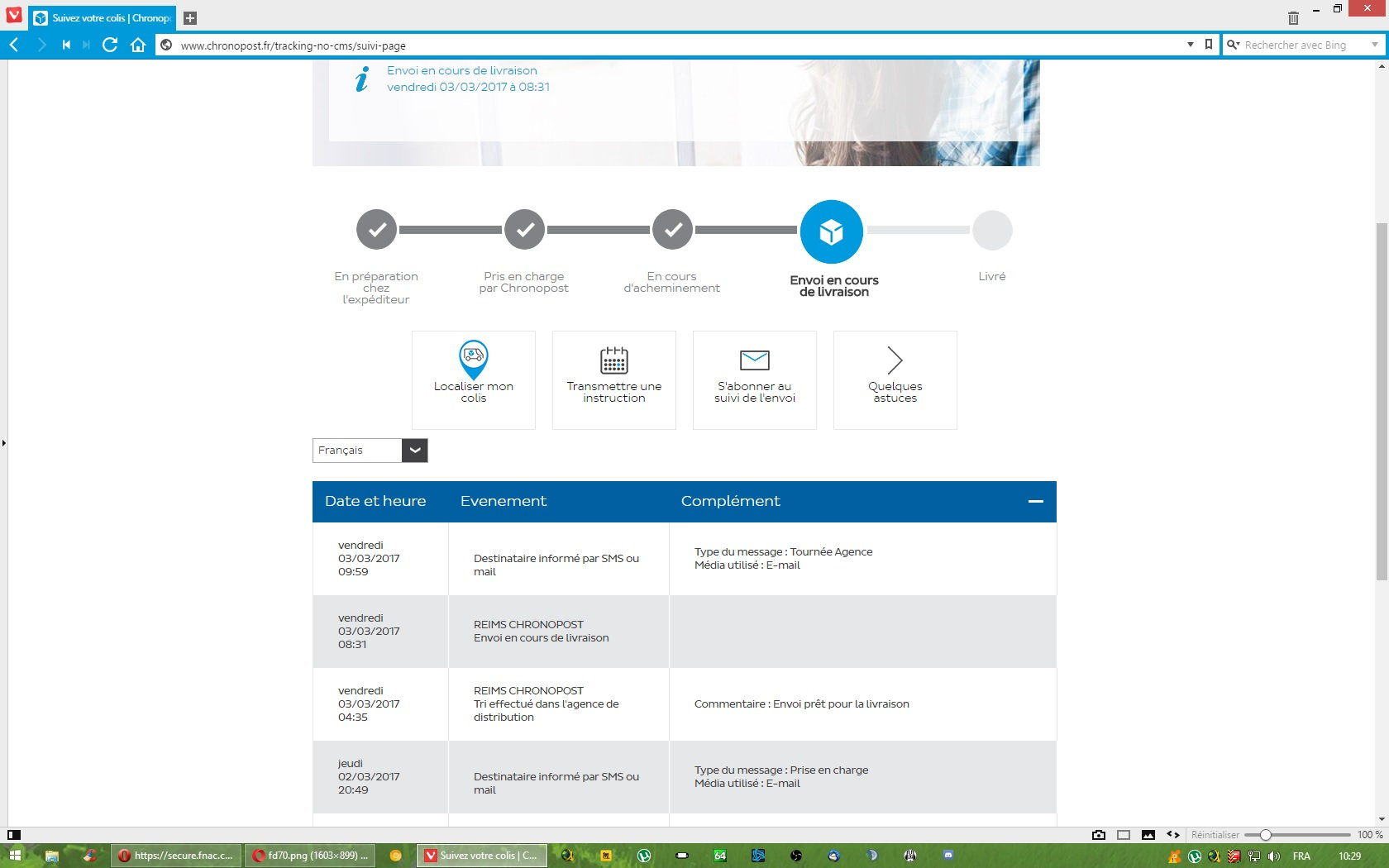Open a new tab
1389x868 pixels.
(189, 18)
